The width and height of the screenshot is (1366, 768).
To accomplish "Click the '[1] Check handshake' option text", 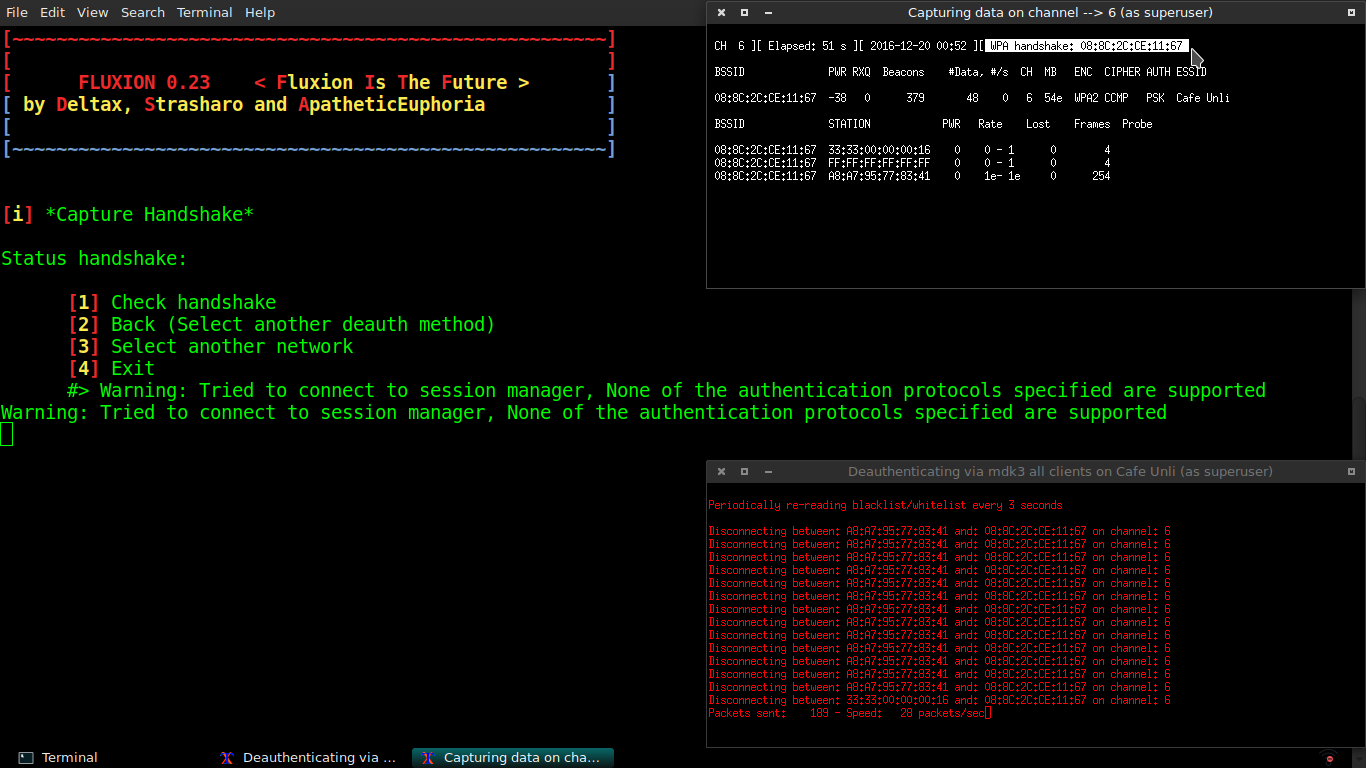I will click(172, 302).
